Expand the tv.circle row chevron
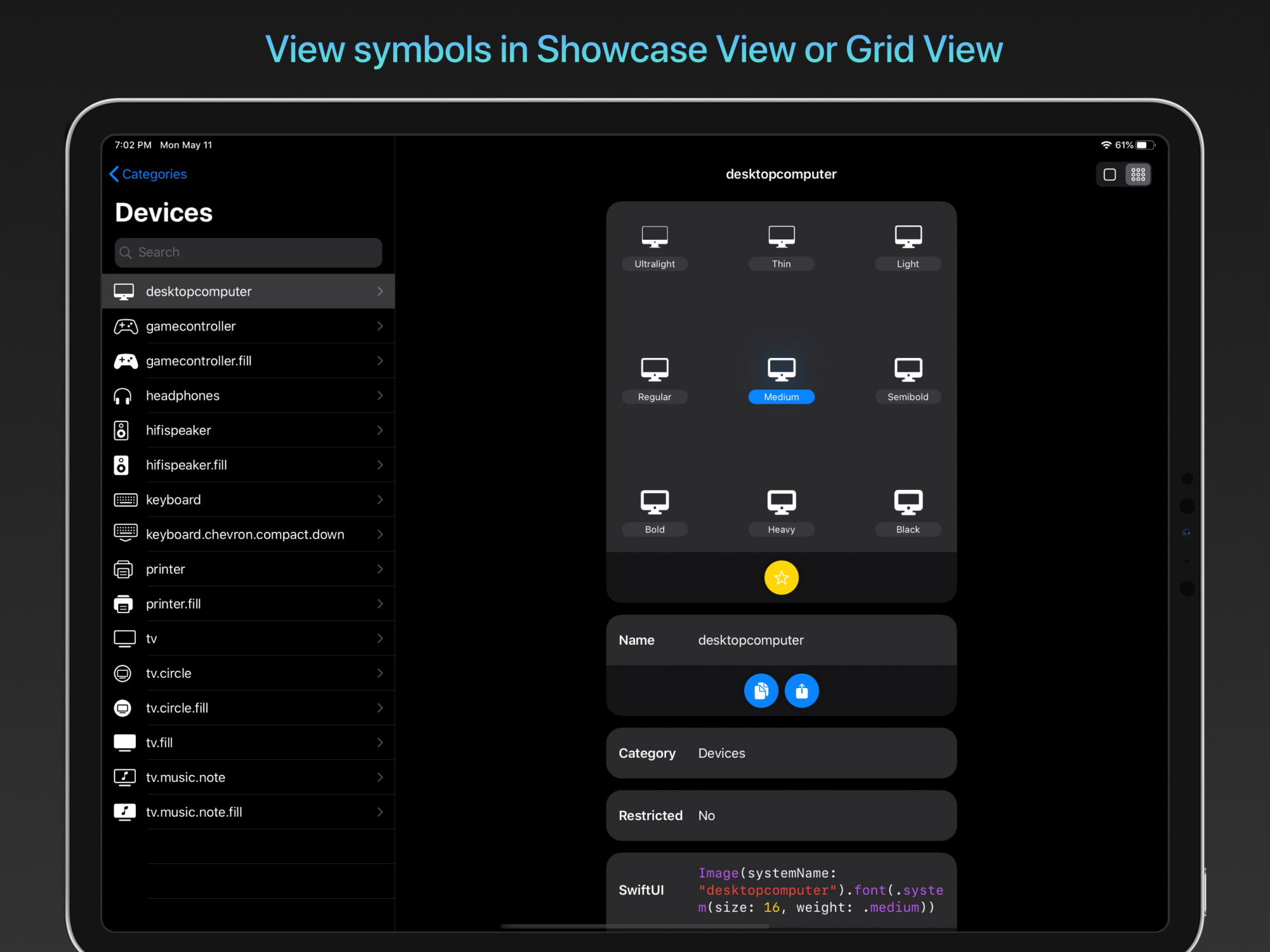 [380, 673]
